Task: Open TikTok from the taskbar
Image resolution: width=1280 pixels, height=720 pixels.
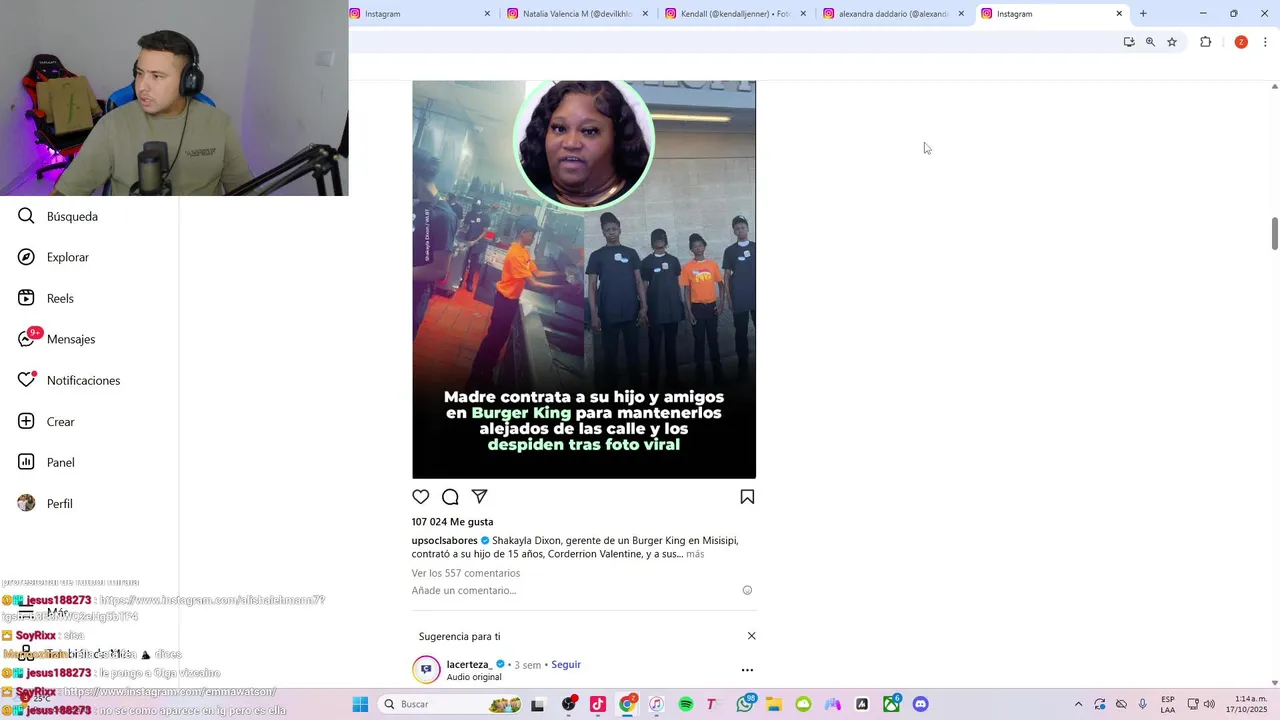Action: pyautogui.click(x=598, y=704)
